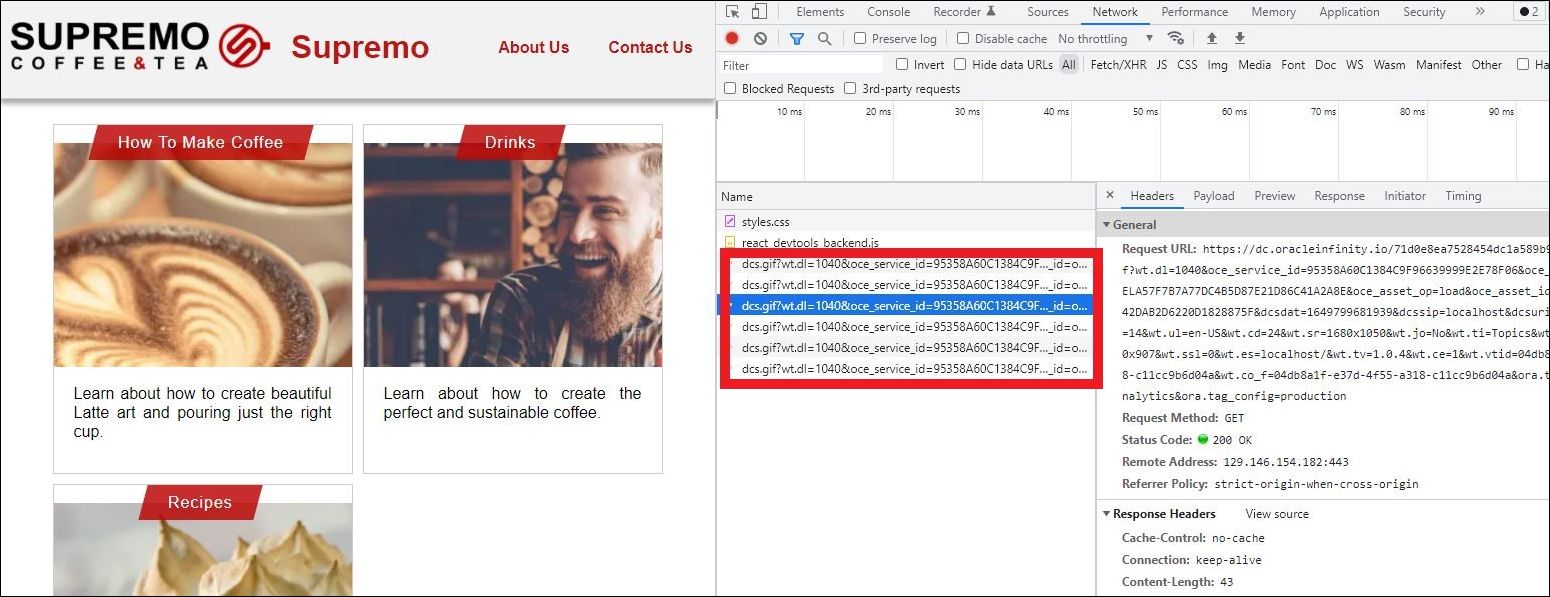Enable the Preserve log checkbox
The width and height of the screenshot is (1550, 597).
[860, 38]
